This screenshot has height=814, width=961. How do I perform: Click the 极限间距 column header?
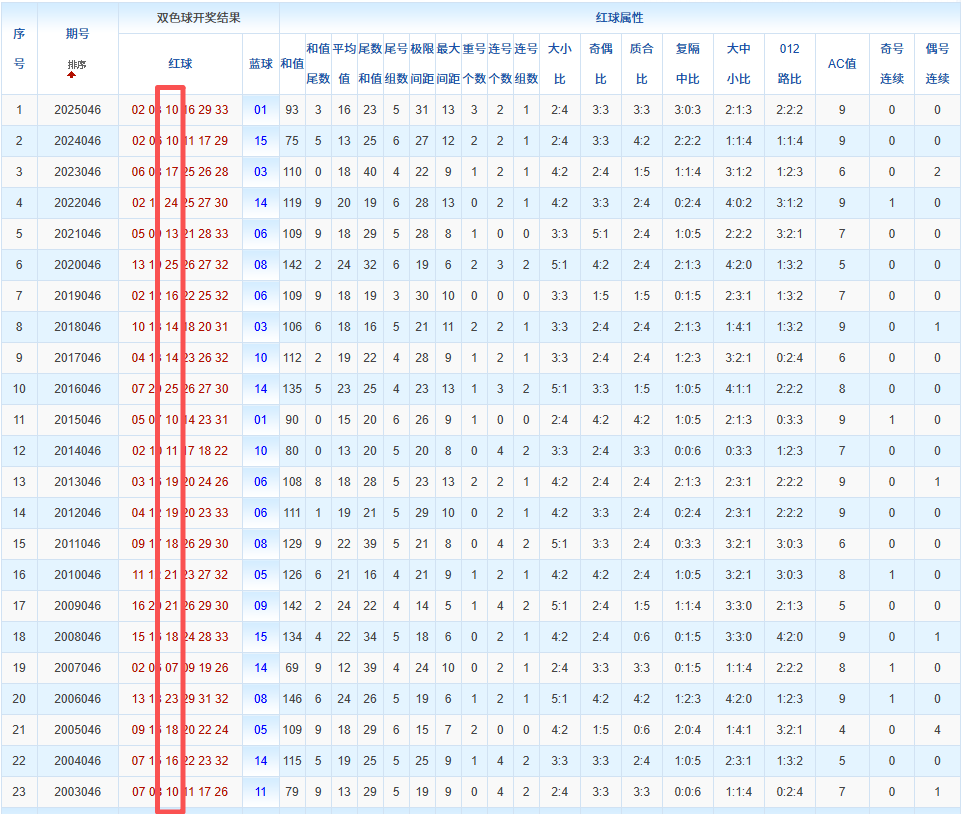pos(422,64)
